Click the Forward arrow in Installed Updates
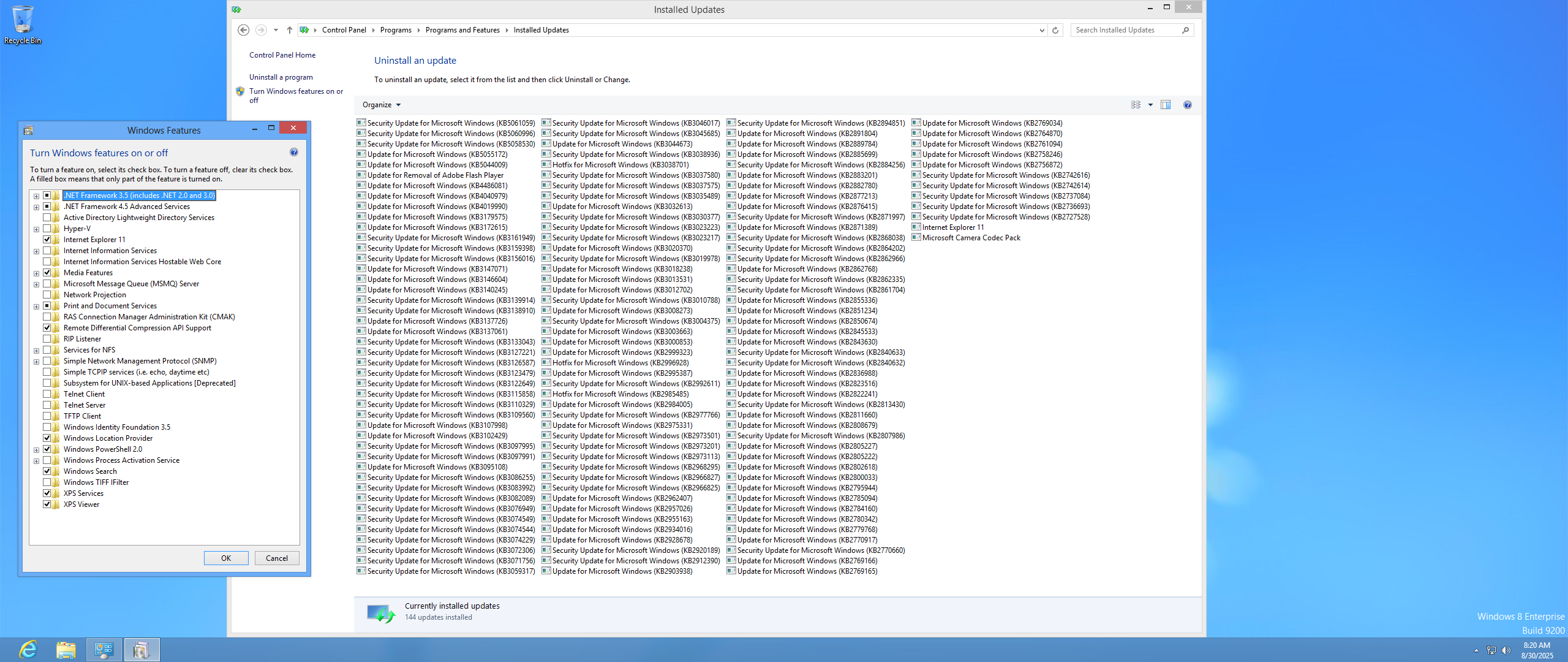This screenshot has width=1568, height=662. point(261,30)
